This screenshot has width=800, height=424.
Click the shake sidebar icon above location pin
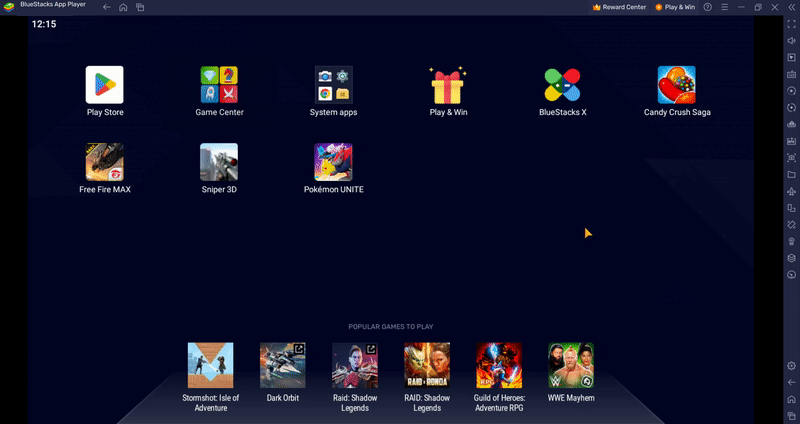coord(791,225)
